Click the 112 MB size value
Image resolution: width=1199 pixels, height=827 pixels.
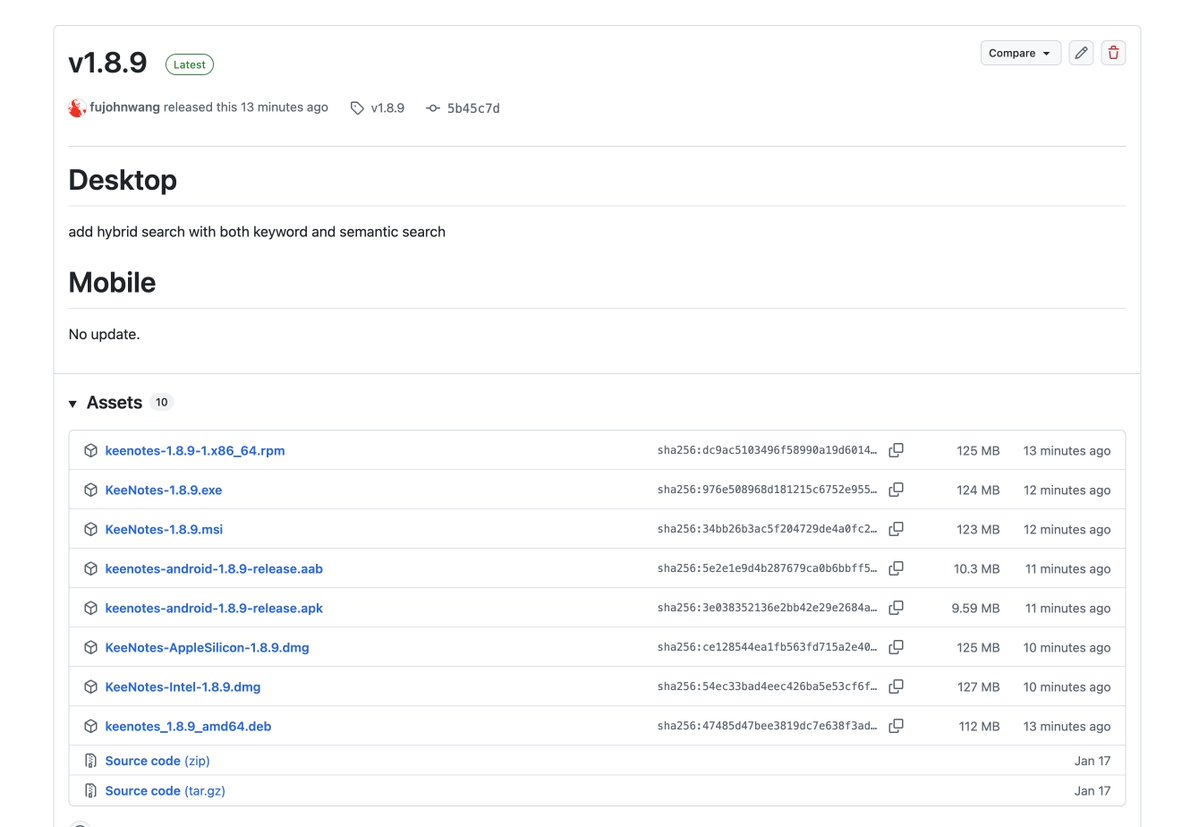980,726
